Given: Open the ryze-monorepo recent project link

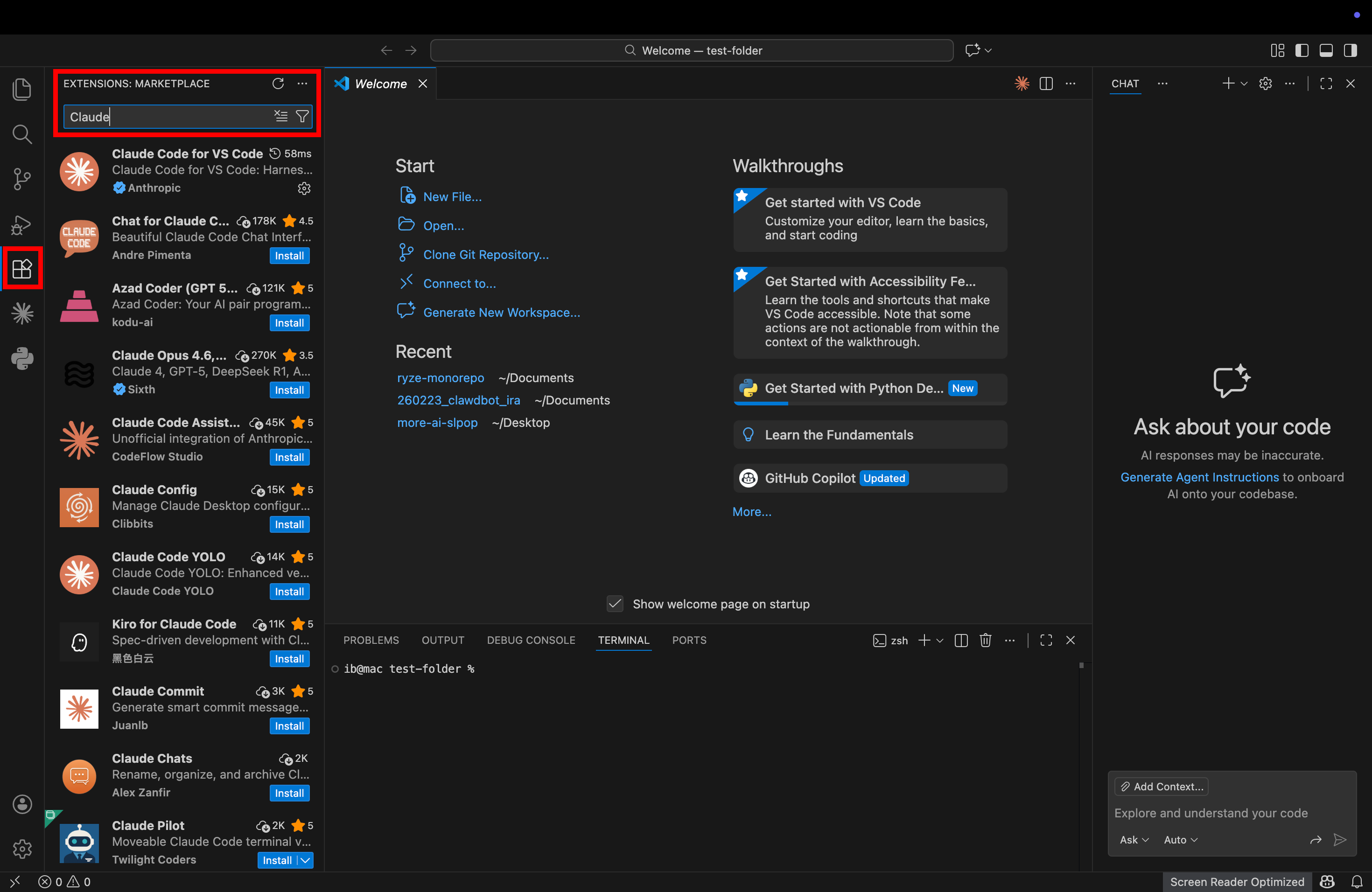Looking at the screenshot, I should (x=441, y=378).
